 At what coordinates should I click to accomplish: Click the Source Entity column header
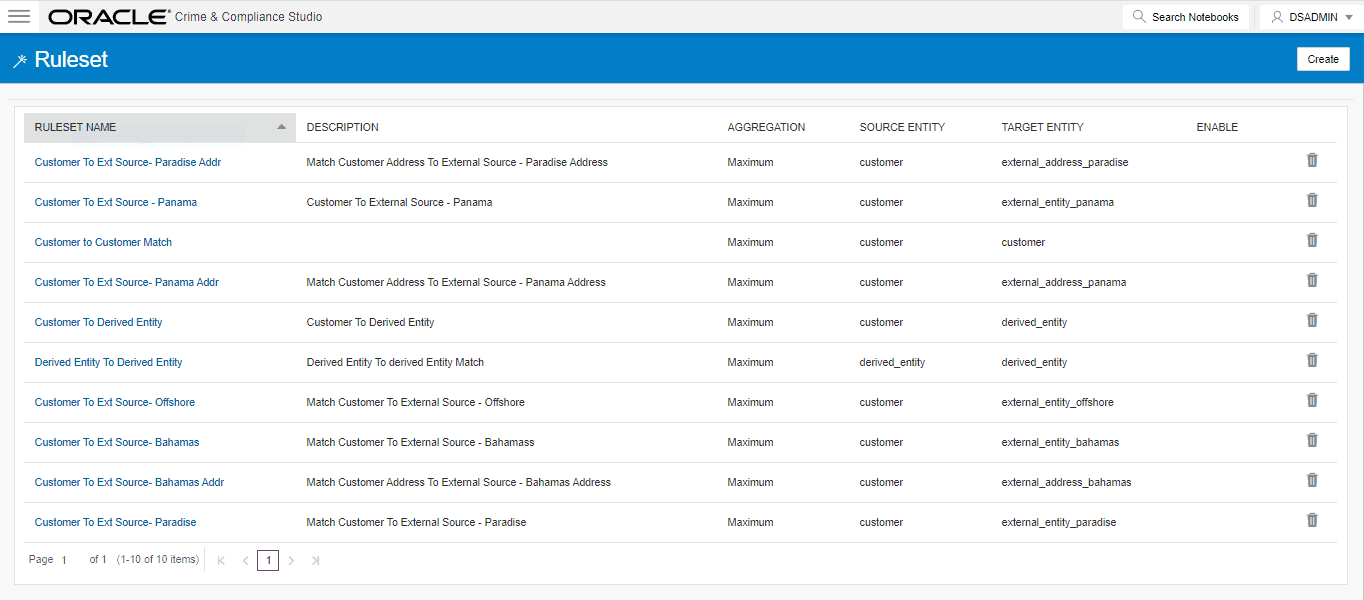(x=902, y=127)
